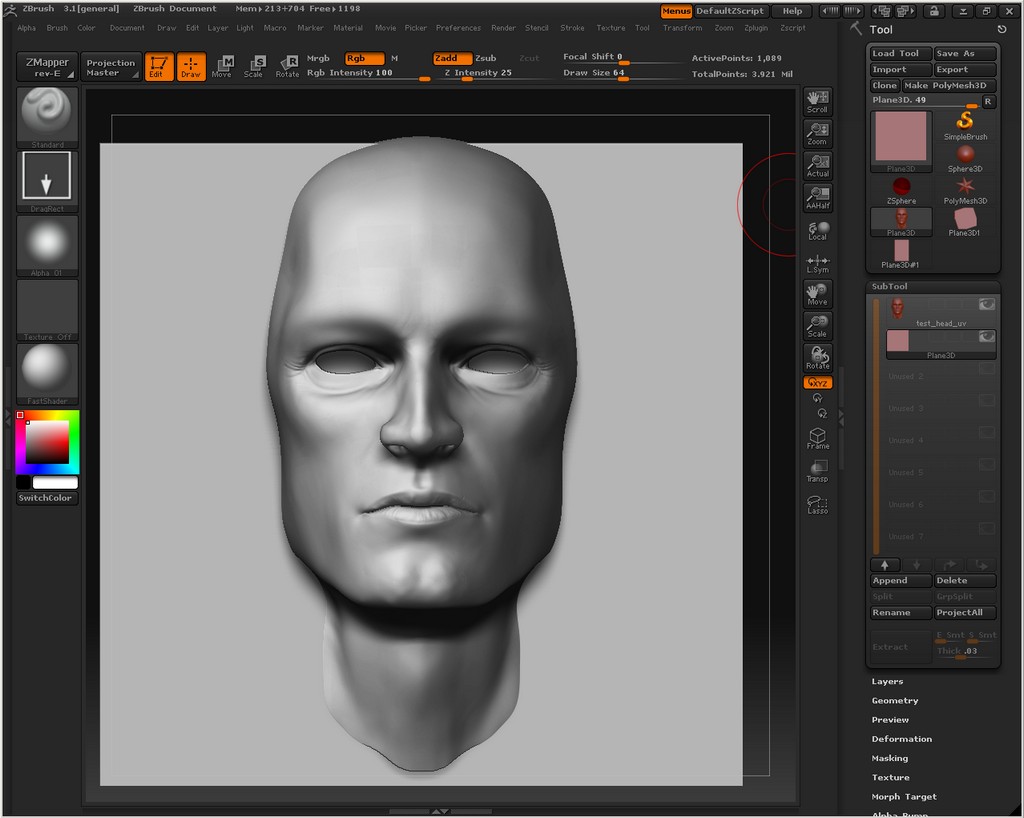Open the Stroke menu
The width and height of the screenshot is (1024, 818).
tap(572, 28)
